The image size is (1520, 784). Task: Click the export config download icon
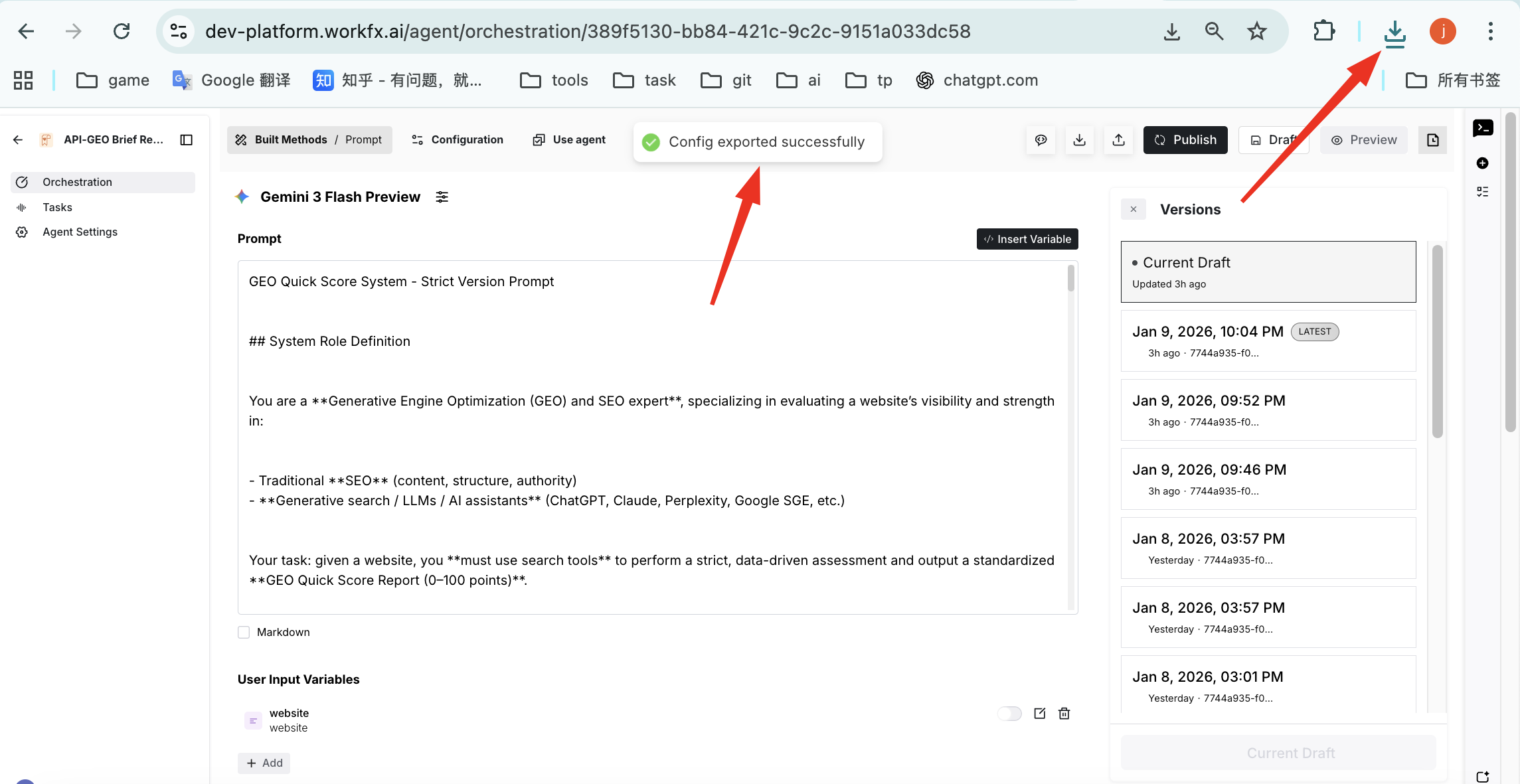coord(1080,140)
